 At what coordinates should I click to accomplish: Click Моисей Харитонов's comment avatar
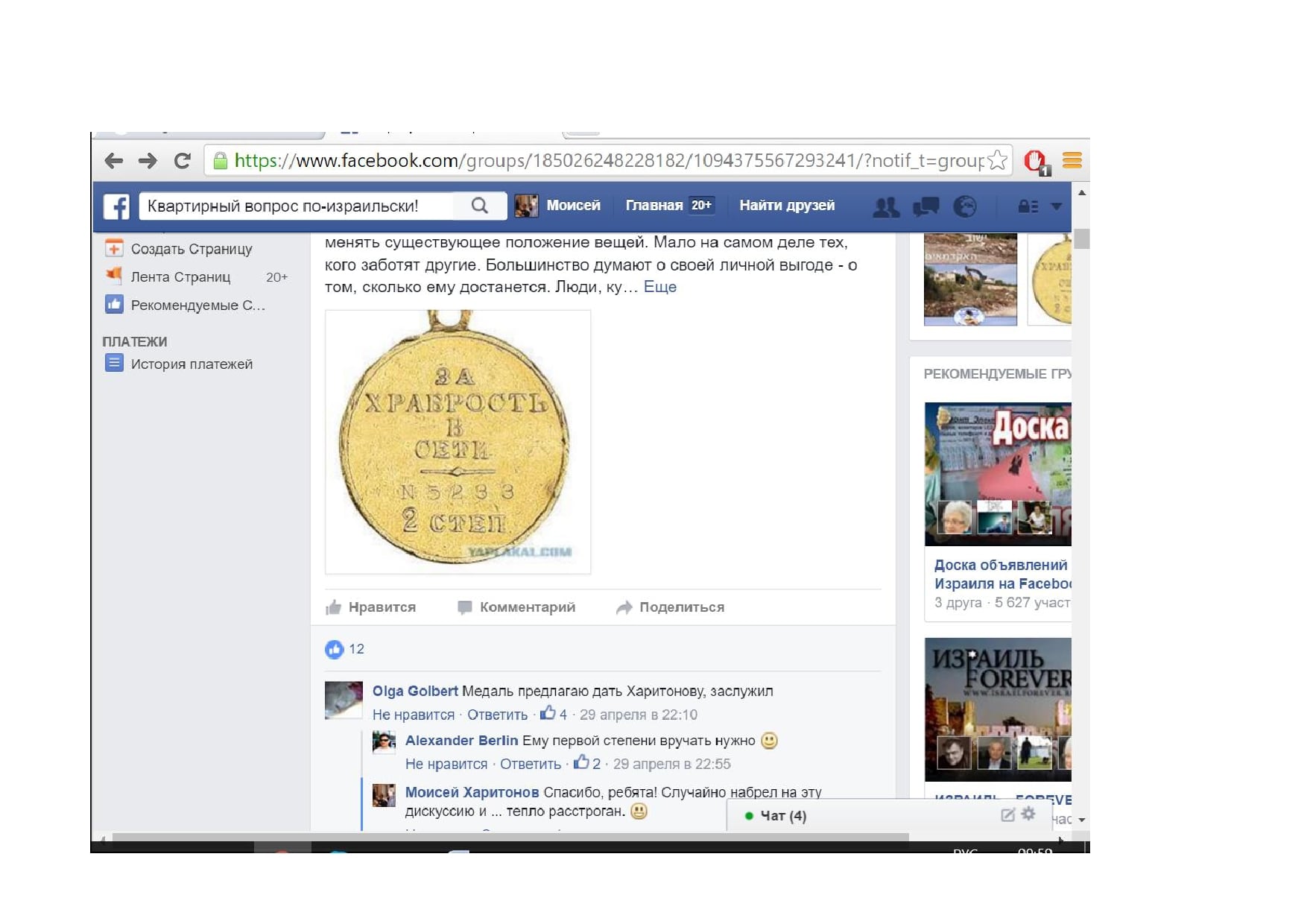(x=384, y=795)
